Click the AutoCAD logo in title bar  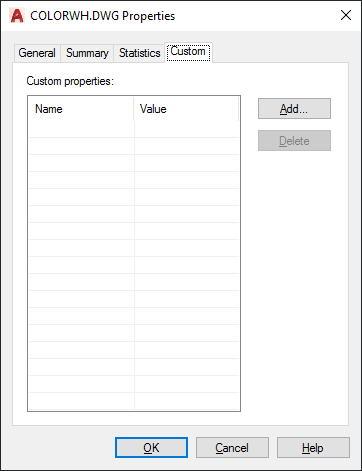(x=17, y=16)
